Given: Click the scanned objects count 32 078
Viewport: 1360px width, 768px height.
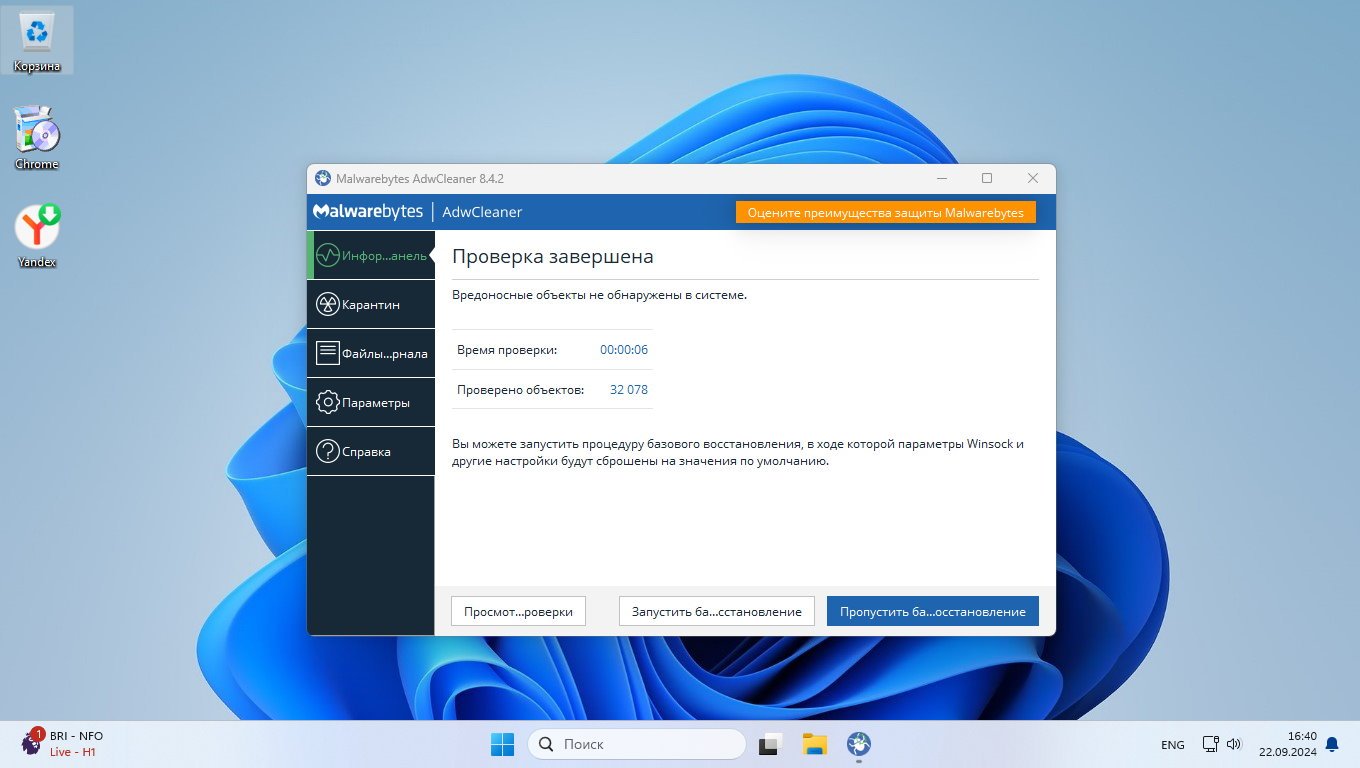Looking at the screenshot, I should [x=629, y=390].
